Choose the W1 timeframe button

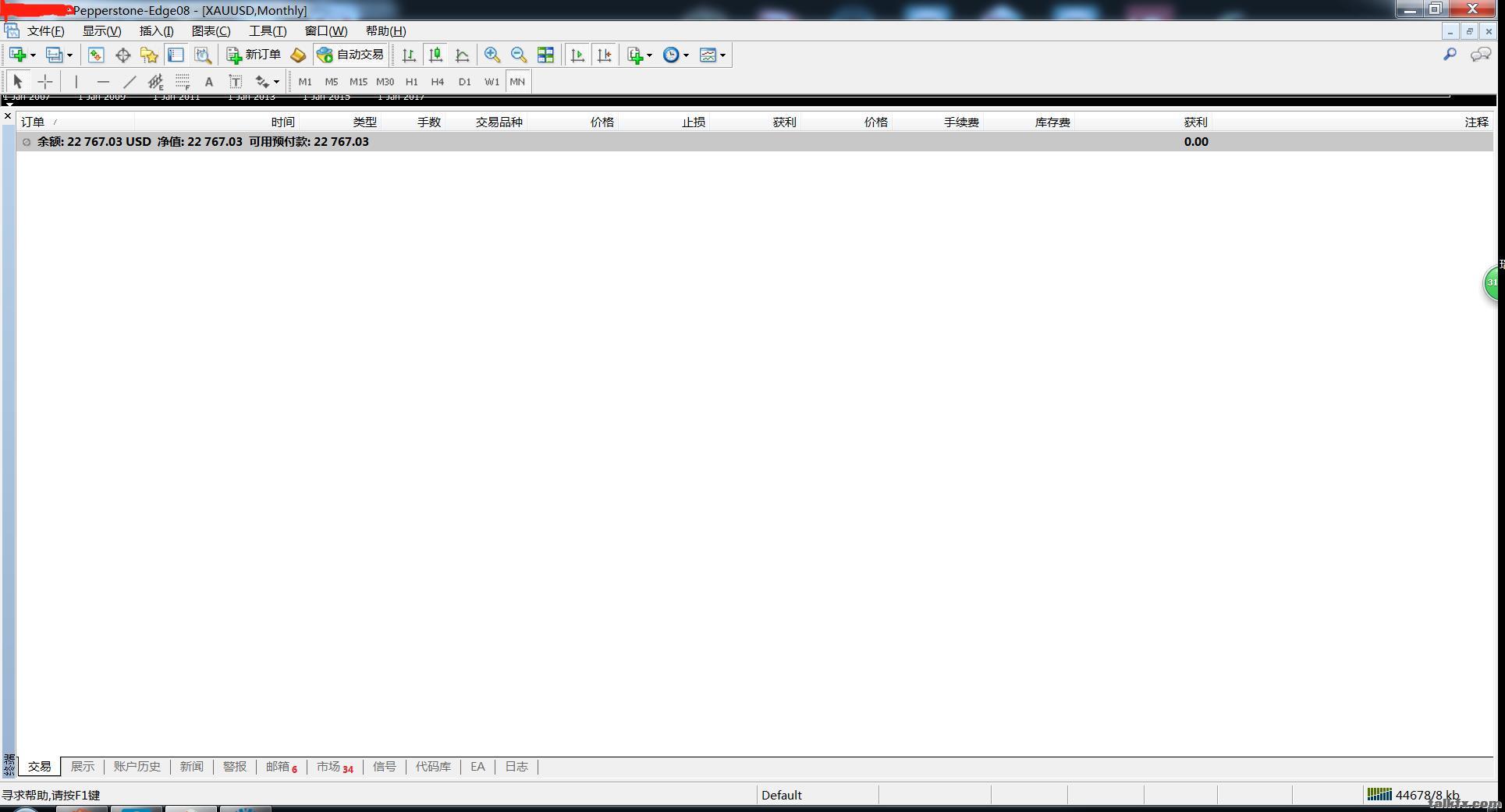point(492,81)
